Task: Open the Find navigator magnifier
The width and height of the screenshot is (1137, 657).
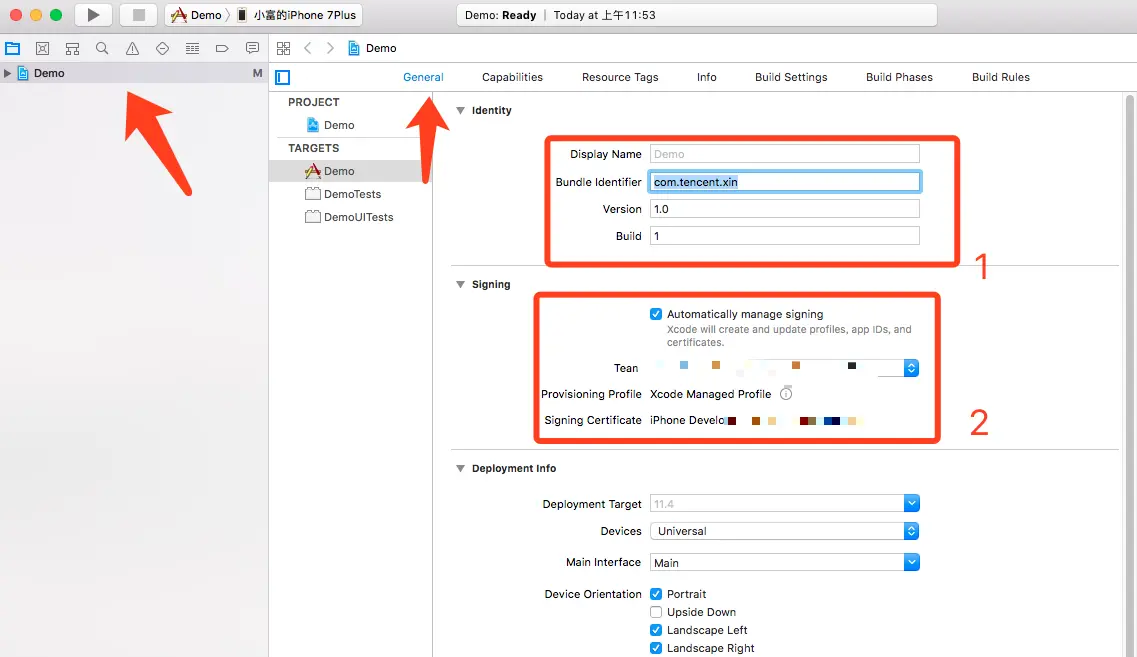Action: point(102,49)
